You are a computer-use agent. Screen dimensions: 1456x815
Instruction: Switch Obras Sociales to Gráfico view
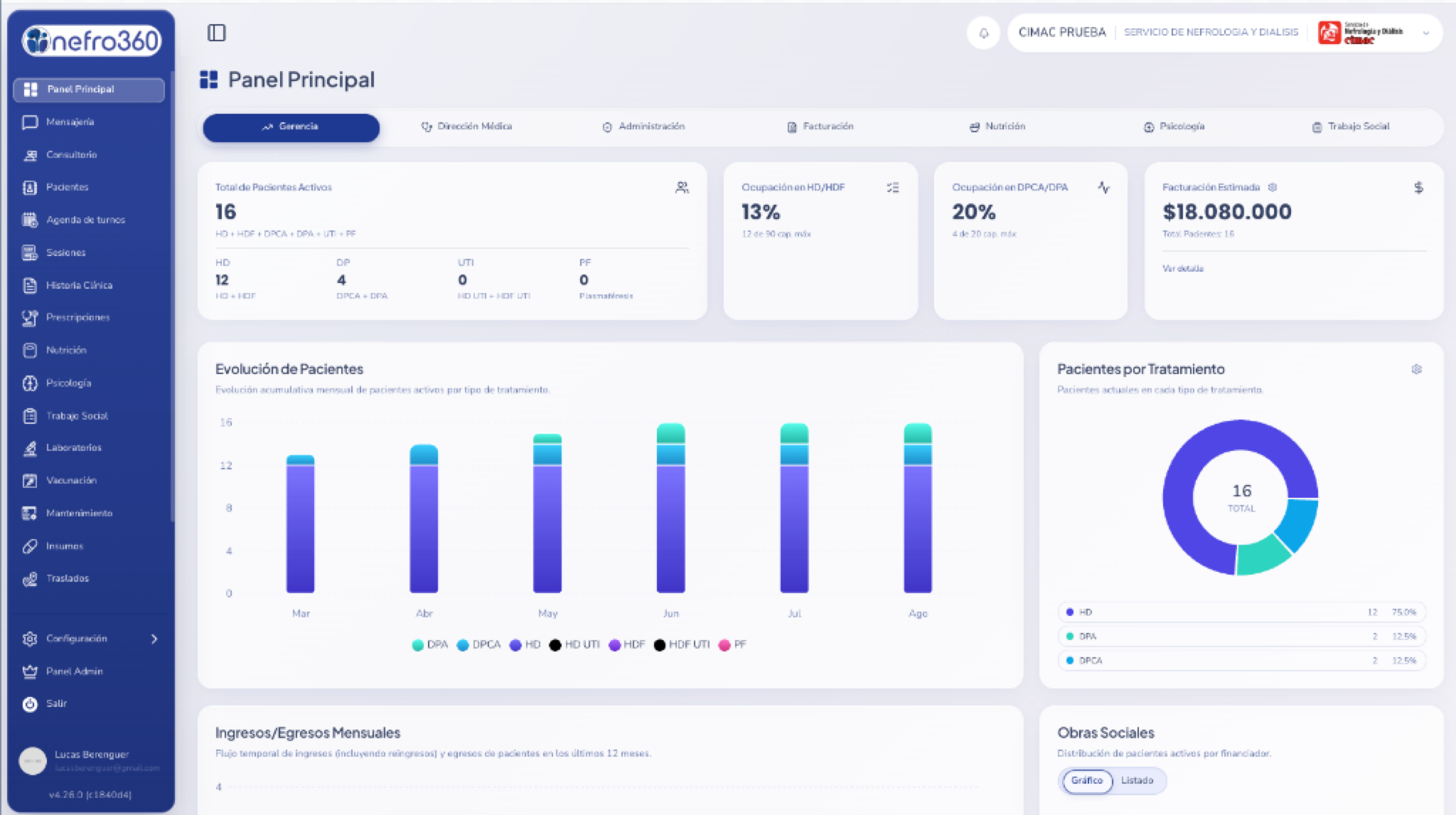pyautogui.click(x=1087, y=781)
